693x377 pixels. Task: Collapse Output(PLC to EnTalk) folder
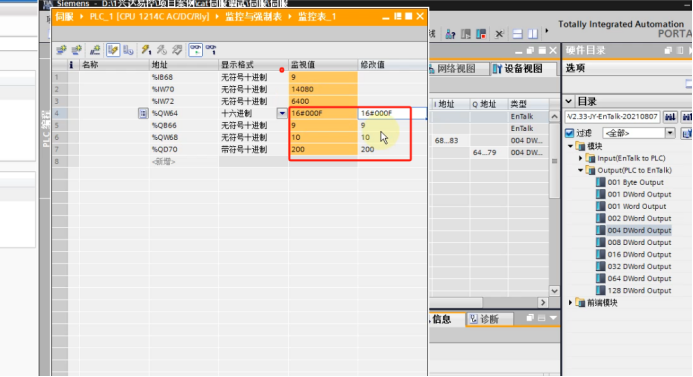(581, 170)
